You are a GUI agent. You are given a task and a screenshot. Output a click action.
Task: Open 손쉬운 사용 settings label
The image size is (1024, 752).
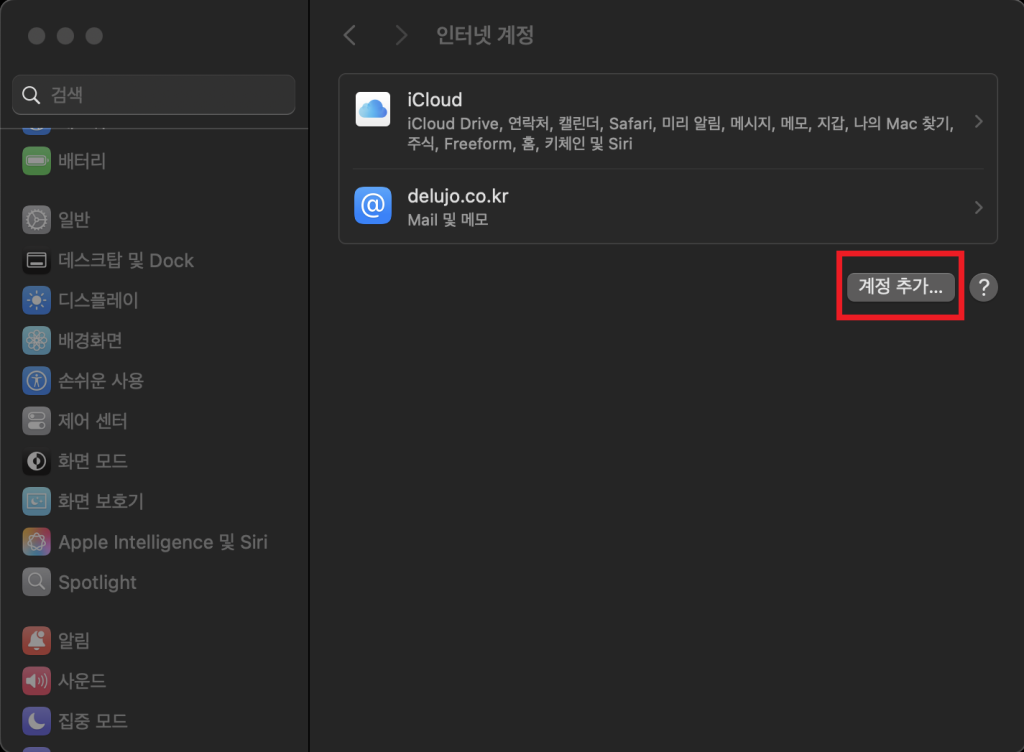click(101, 381)
